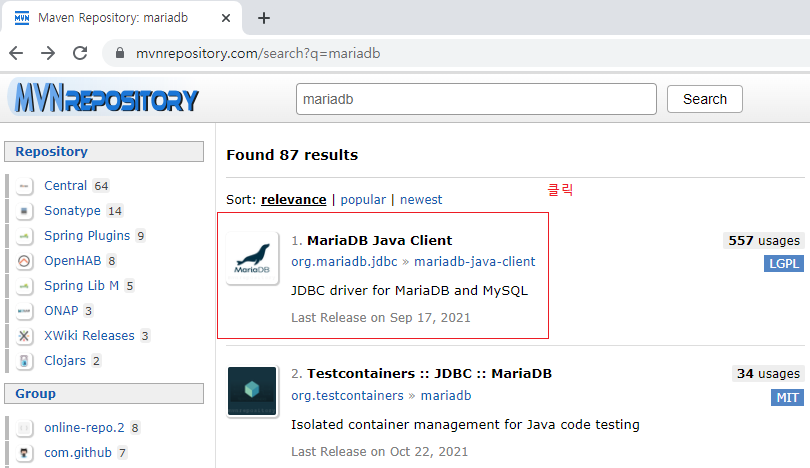Click JDBC driver for MariaDB and MySQL text

click(409, 290)
